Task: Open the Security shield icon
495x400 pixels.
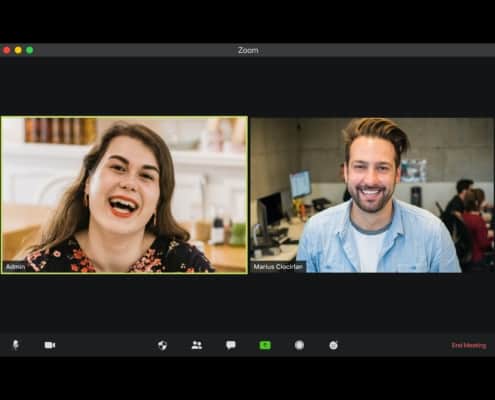Action: 162,345
